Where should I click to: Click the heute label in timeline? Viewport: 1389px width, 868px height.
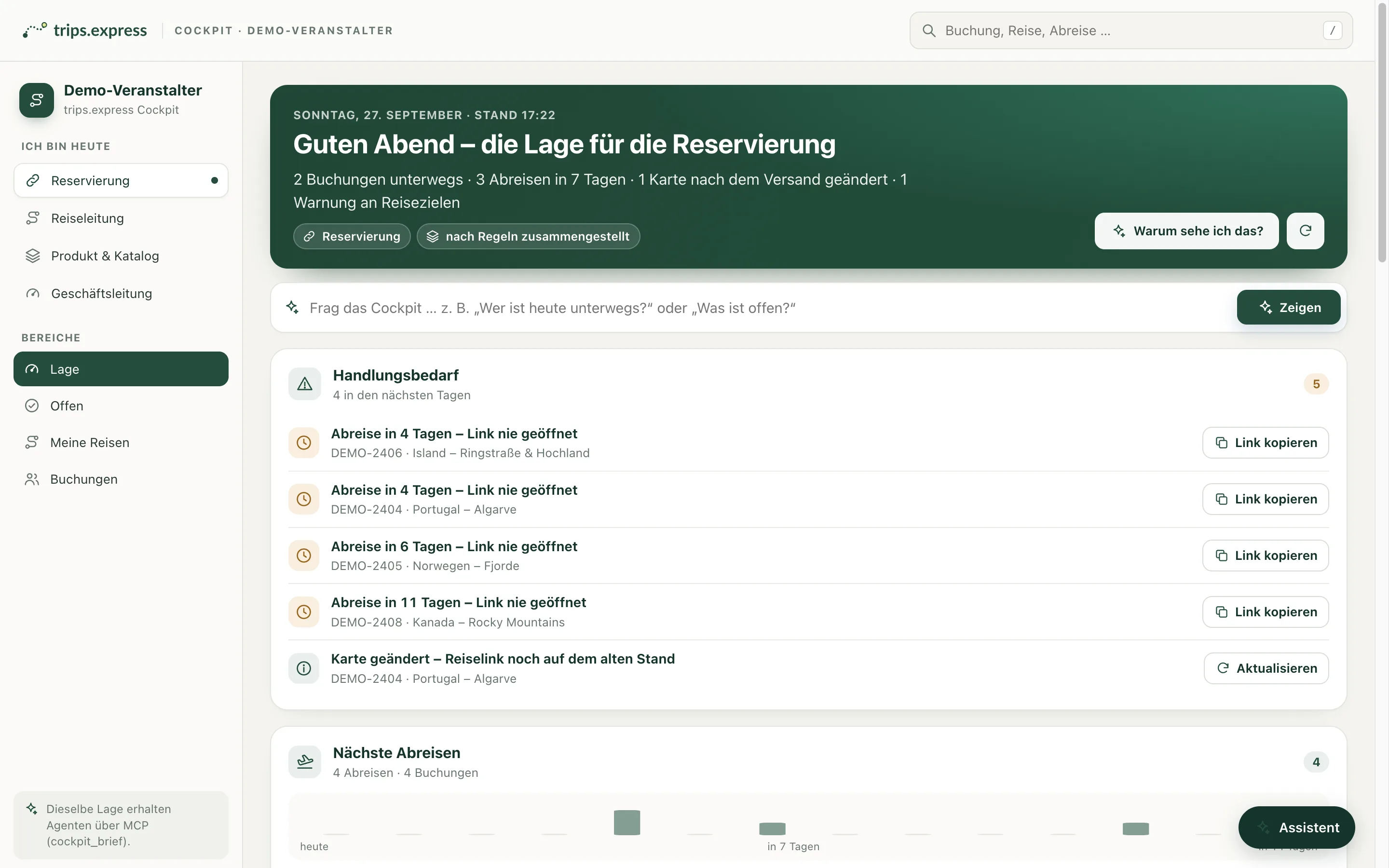(314, 846)
